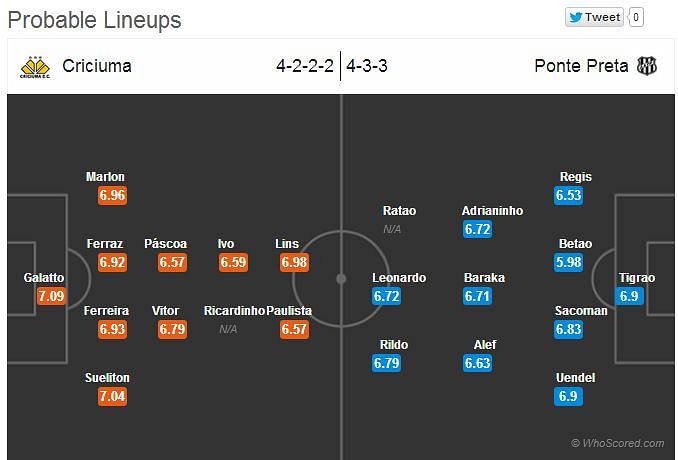Click Rildo's 6.79 rating badge

tap(386, 363)
